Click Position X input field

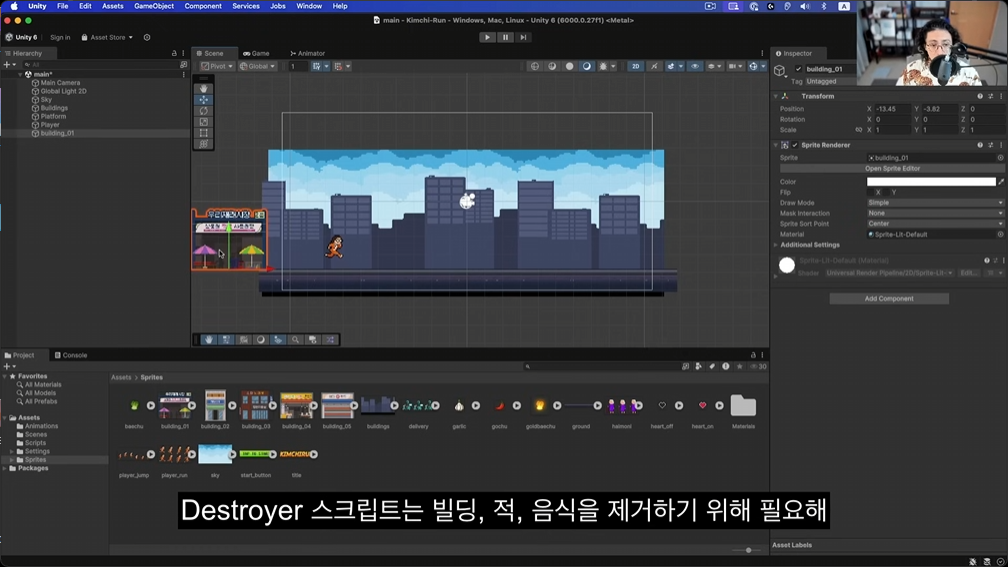892,109
